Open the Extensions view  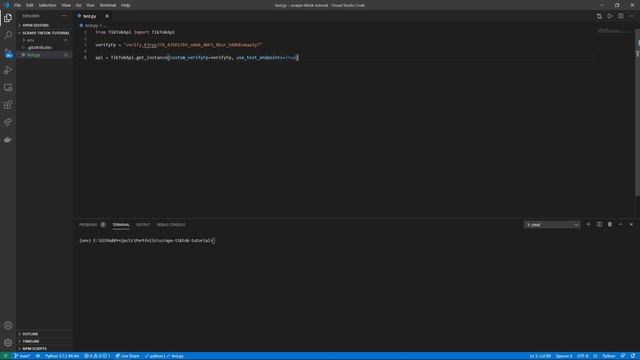pyautogui.click(x=8, y=105)
